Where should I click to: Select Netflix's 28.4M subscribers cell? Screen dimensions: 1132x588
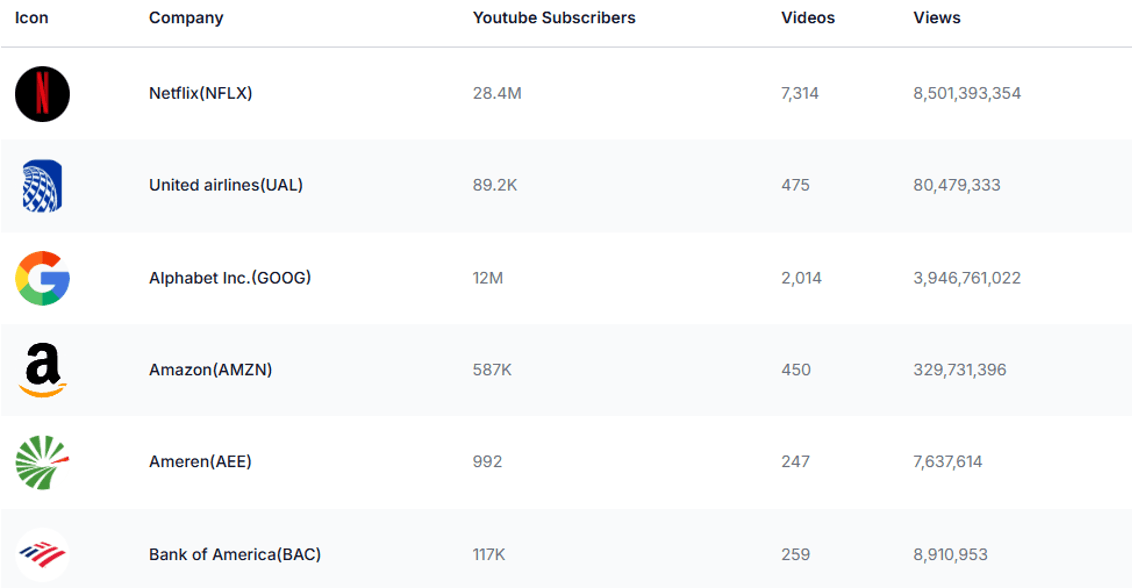click(497, 93)
